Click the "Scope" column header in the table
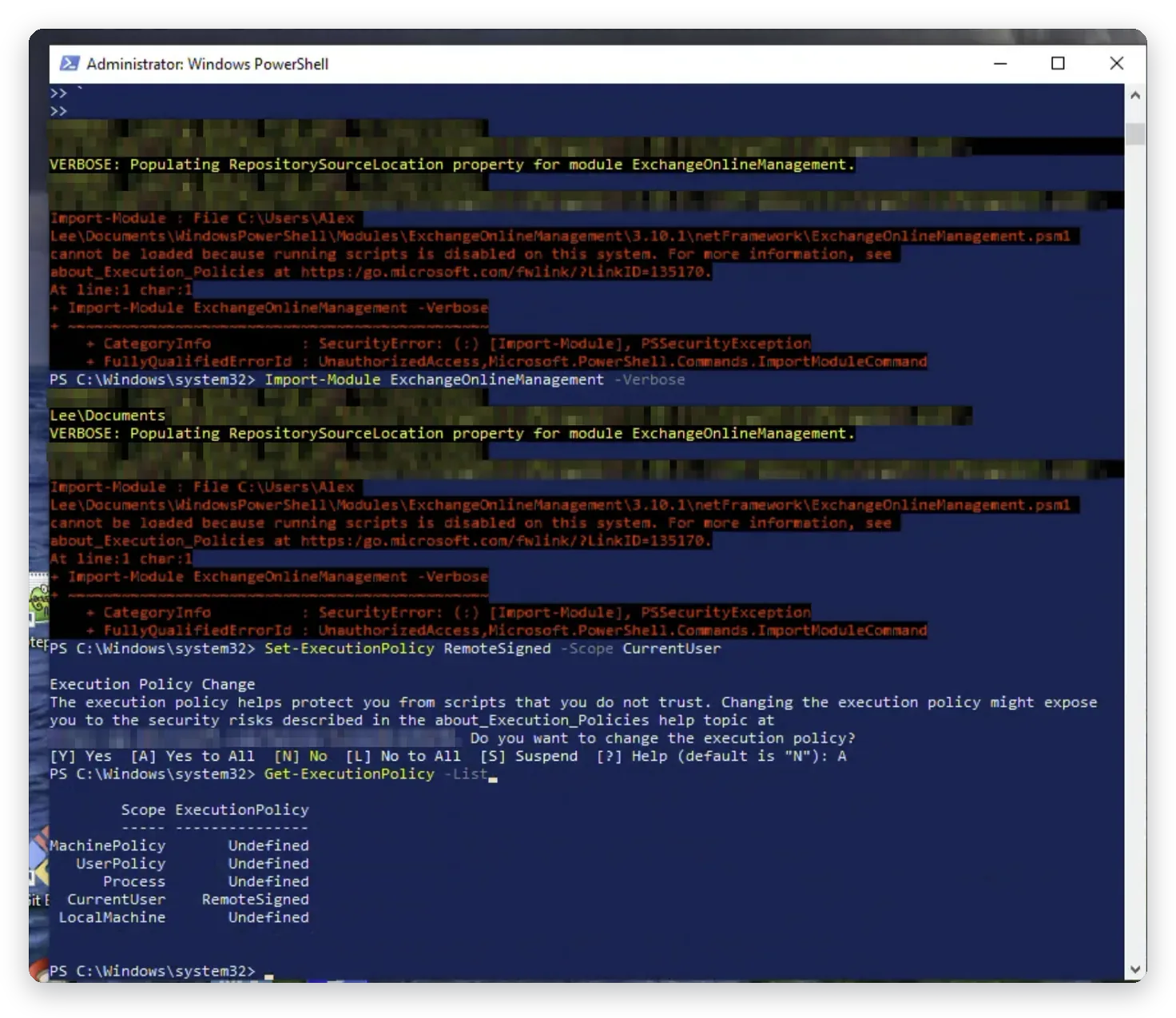Screen dimensions: 1176x1018 coord(143,809)
